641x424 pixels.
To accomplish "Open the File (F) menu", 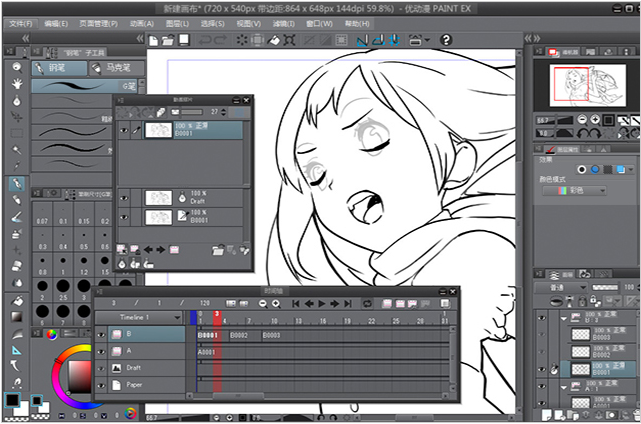I will click(20, 23).
